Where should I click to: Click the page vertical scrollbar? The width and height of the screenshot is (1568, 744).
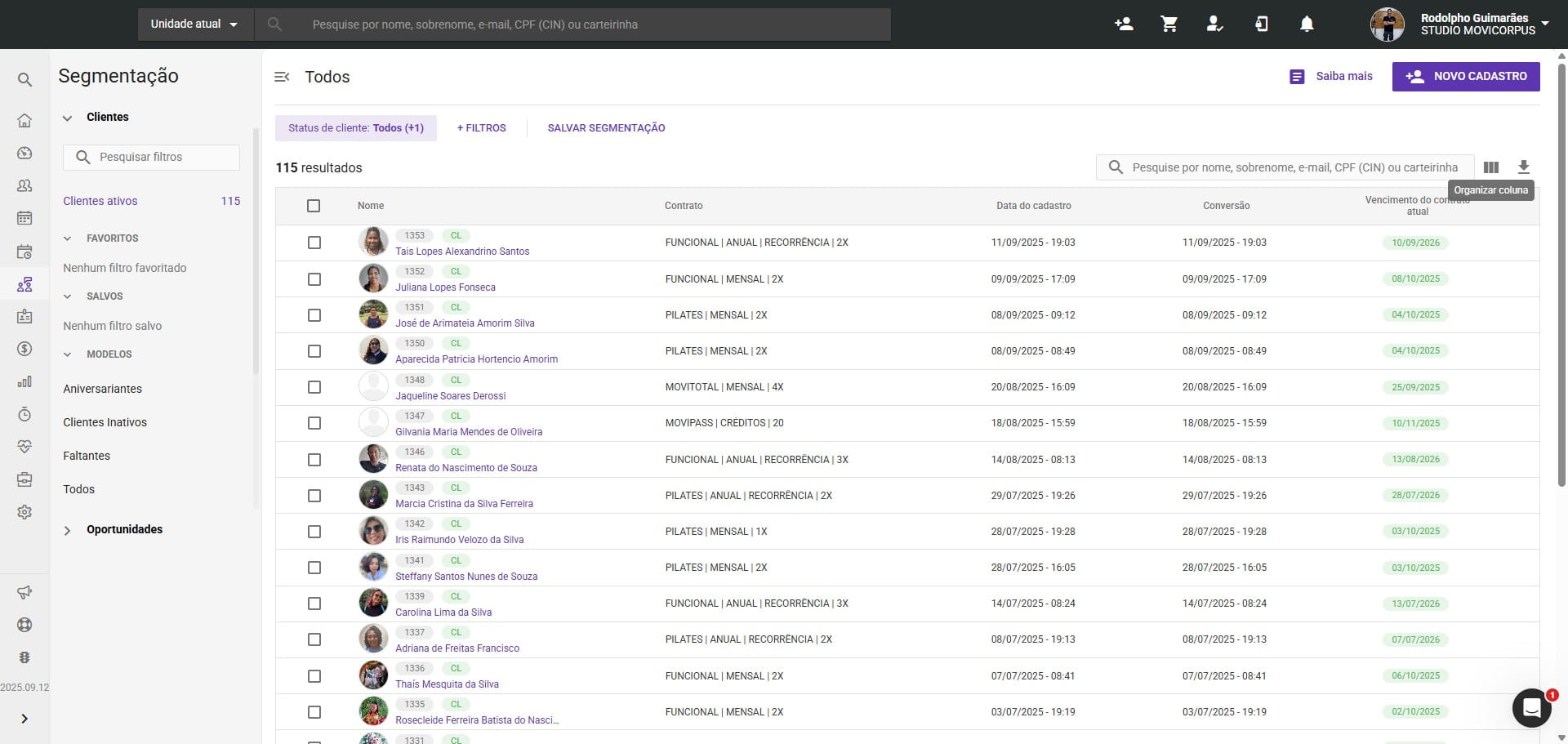1561,274
